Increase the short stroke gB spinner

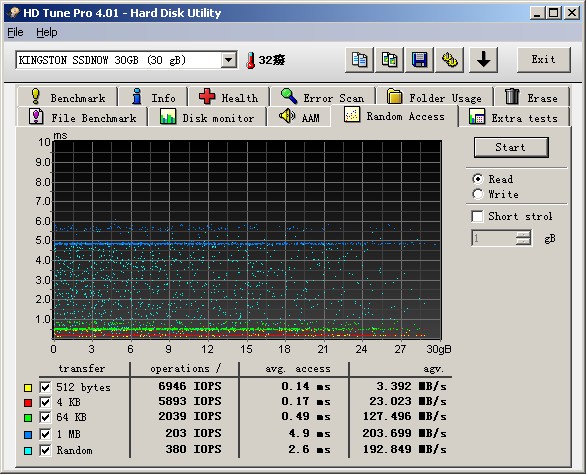click(523, 234)
